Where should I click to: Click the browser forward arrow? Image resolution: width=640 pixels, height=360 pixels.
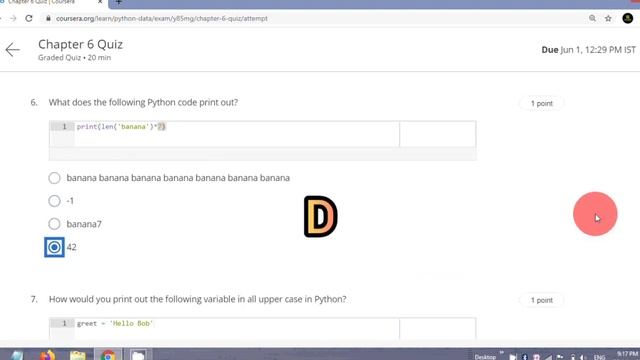point(13,18)
